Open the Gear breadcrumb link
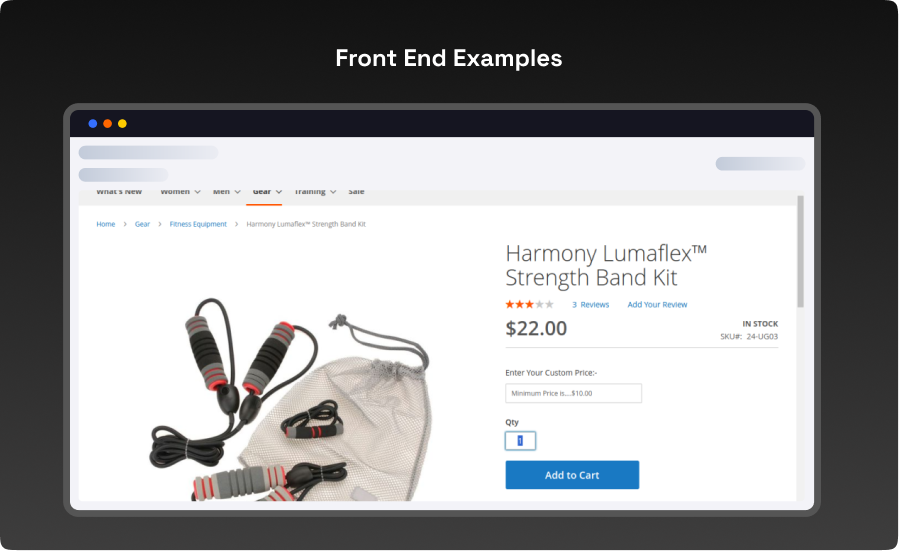The height and width of the screenshot is (551, 899). coord(142,224)
